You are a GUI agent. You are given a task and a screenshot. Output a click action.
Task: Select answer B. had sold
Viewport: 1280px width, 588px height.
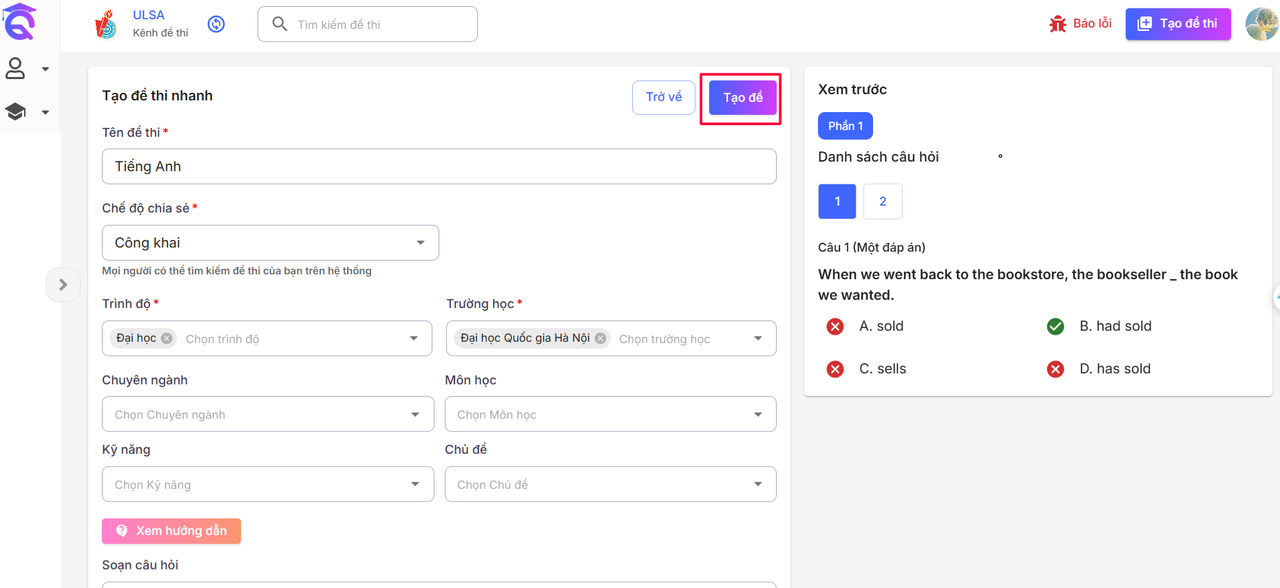click(x=1055, y=327)
